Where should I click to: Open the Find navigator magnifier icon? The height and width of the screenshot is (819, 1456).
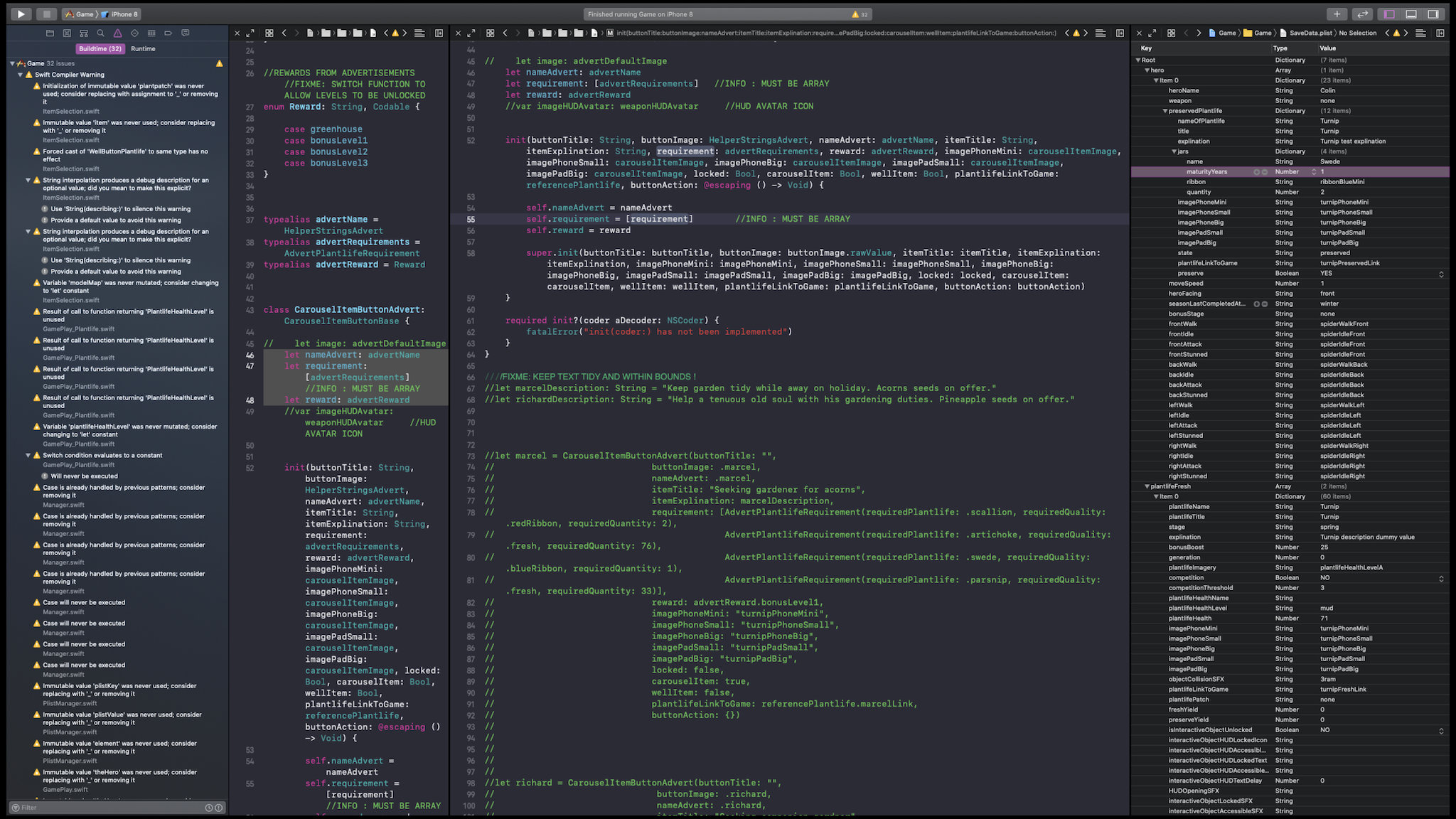101,33
